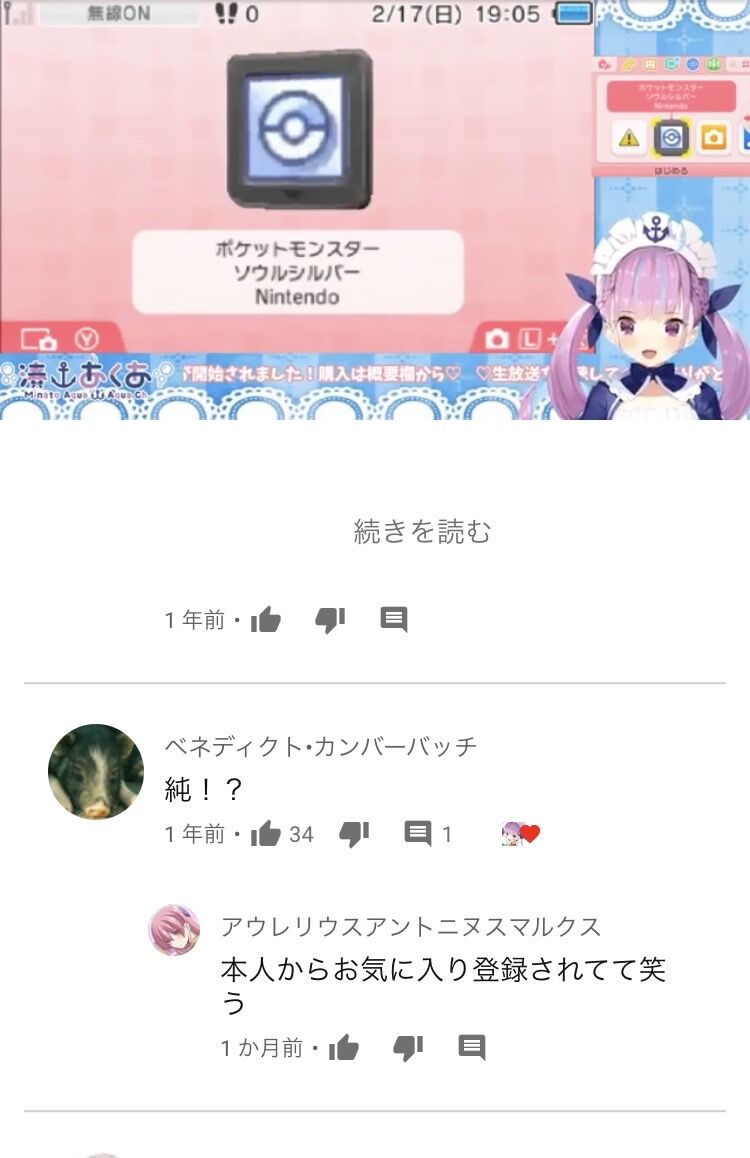Viewport: 750px width, 1158px height.
Task: Open ベネディクト・カンバーバッチ channel name
Action: point(321,747)
